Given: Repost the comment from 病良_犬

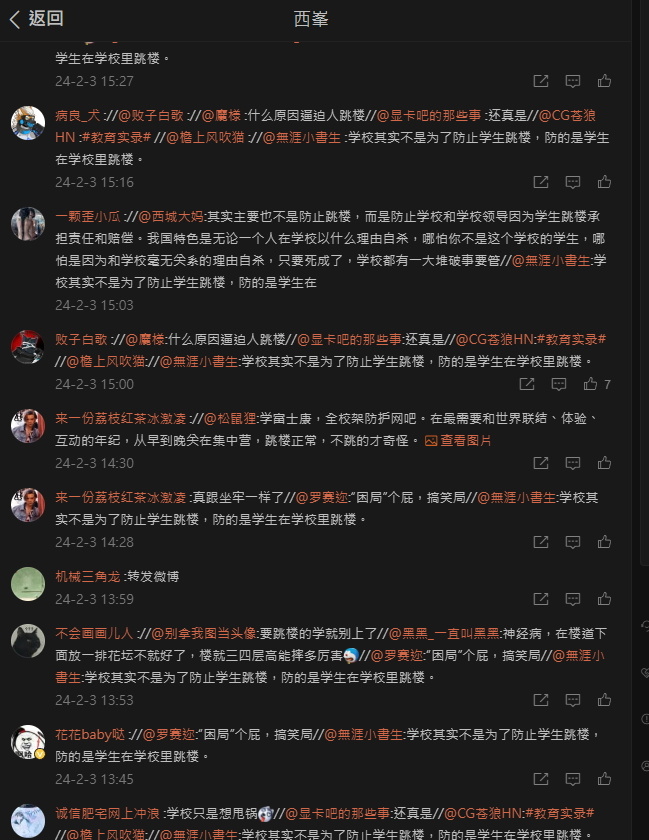Looking at the screenshot, I should pos(541,182).
